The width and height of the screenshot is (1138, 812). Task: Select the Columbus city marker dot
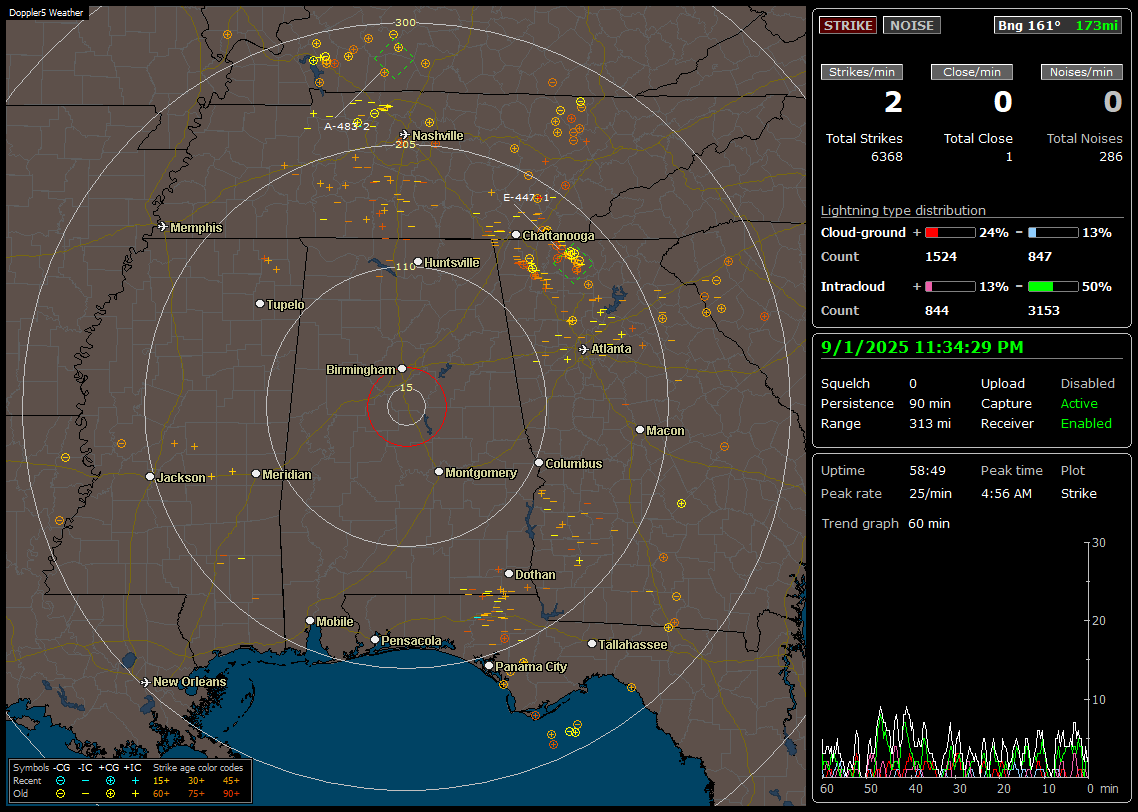539,462
